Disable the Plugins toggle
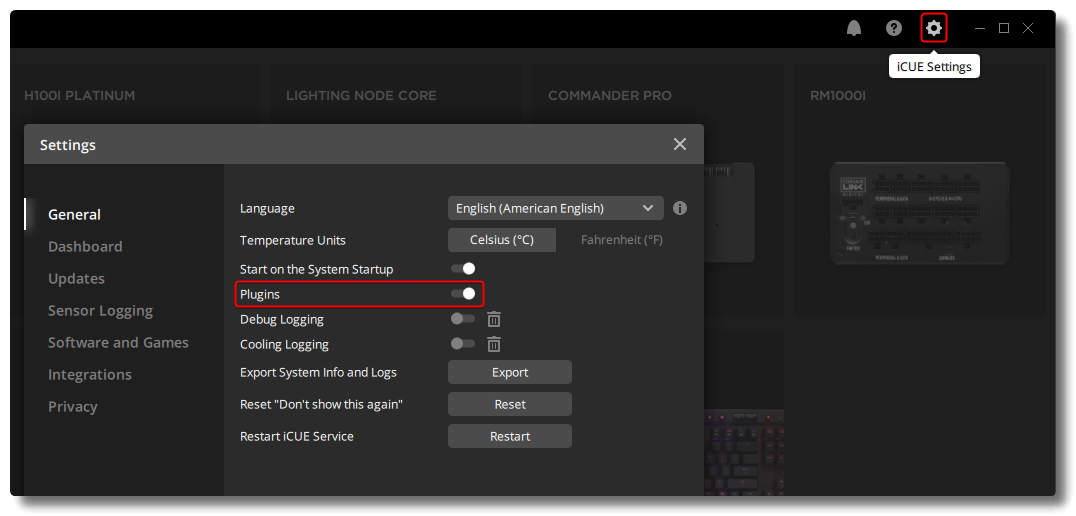The width and height of the screenshot is (1076, 516). (x=463, y=294)
